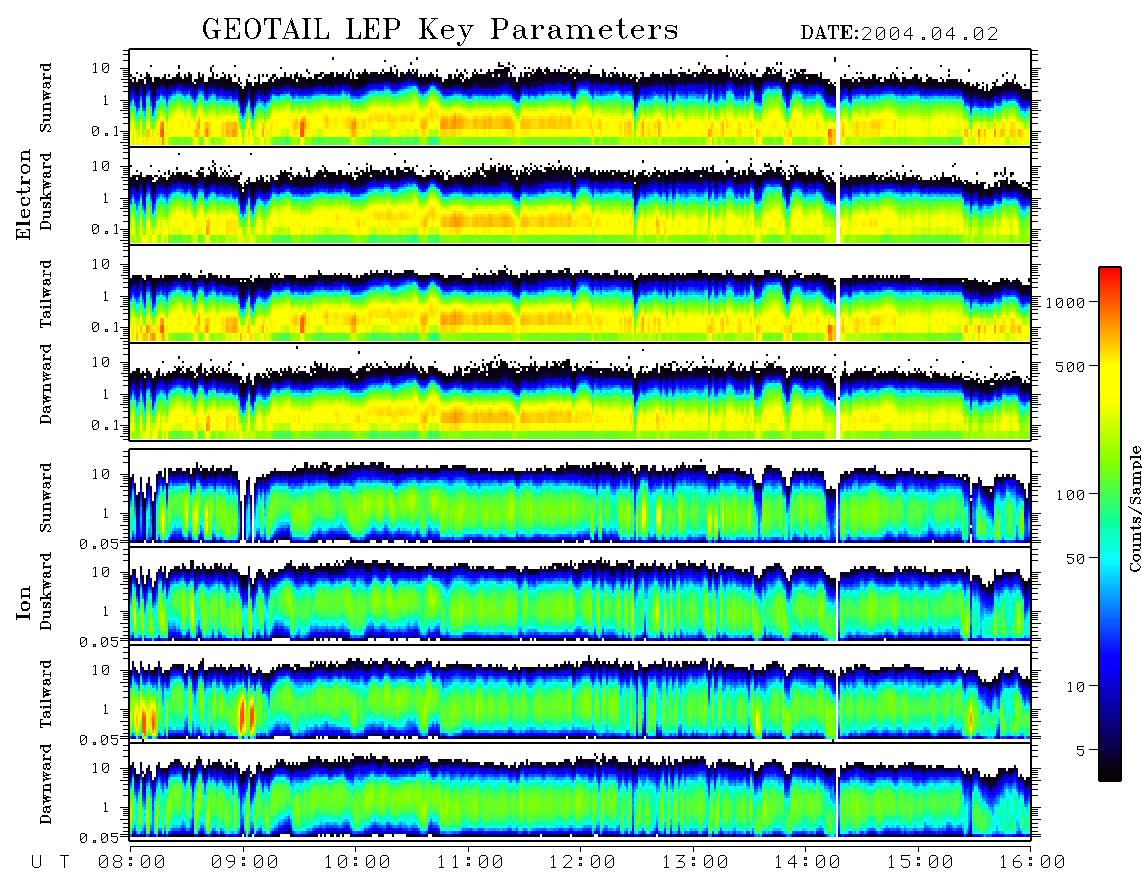Image resolution: width=1142 pixels, height=880 pixels.
Task: Select the 10:00 time tick label
Action: [356, 862]
